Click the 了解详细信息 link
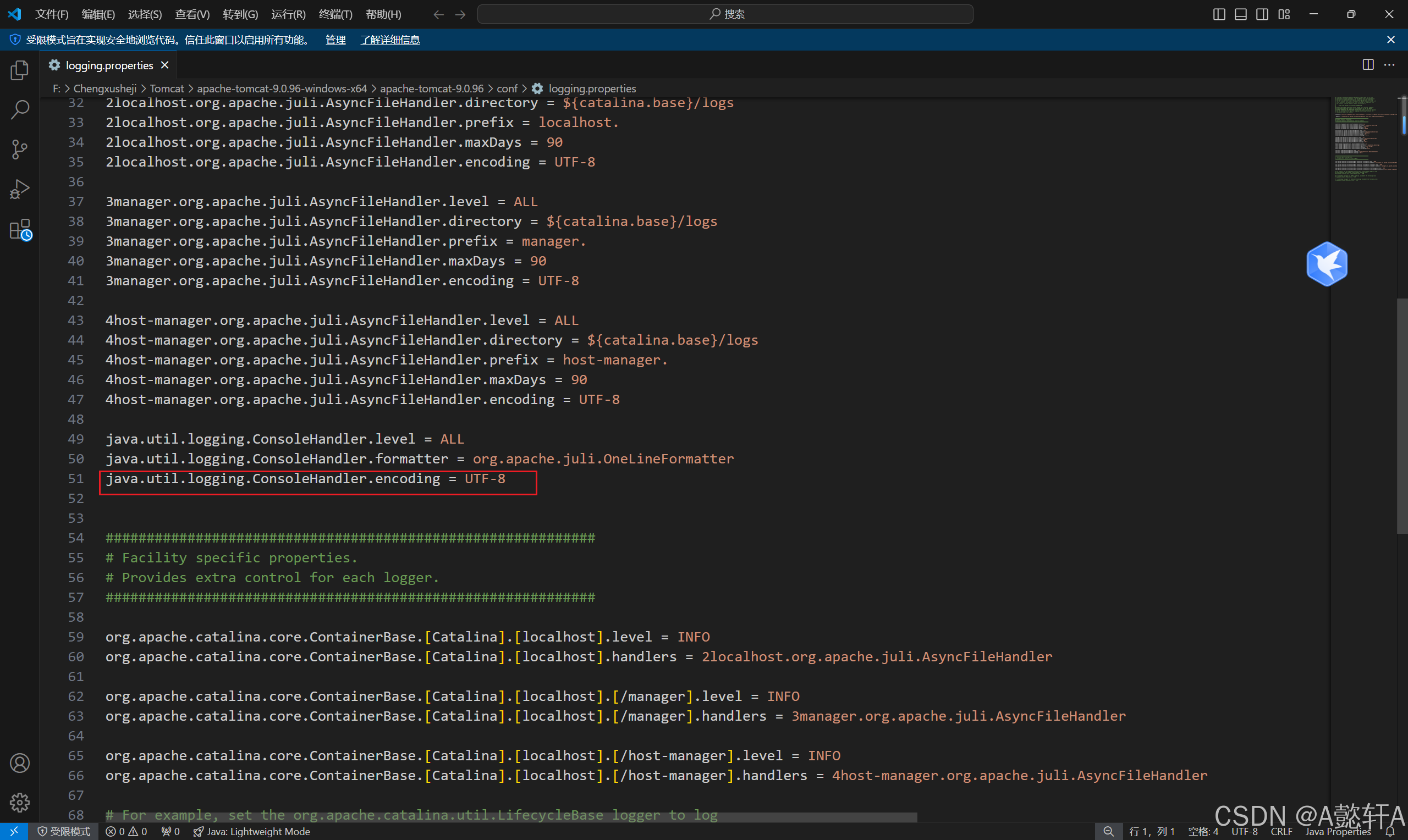 coord(390,40)
